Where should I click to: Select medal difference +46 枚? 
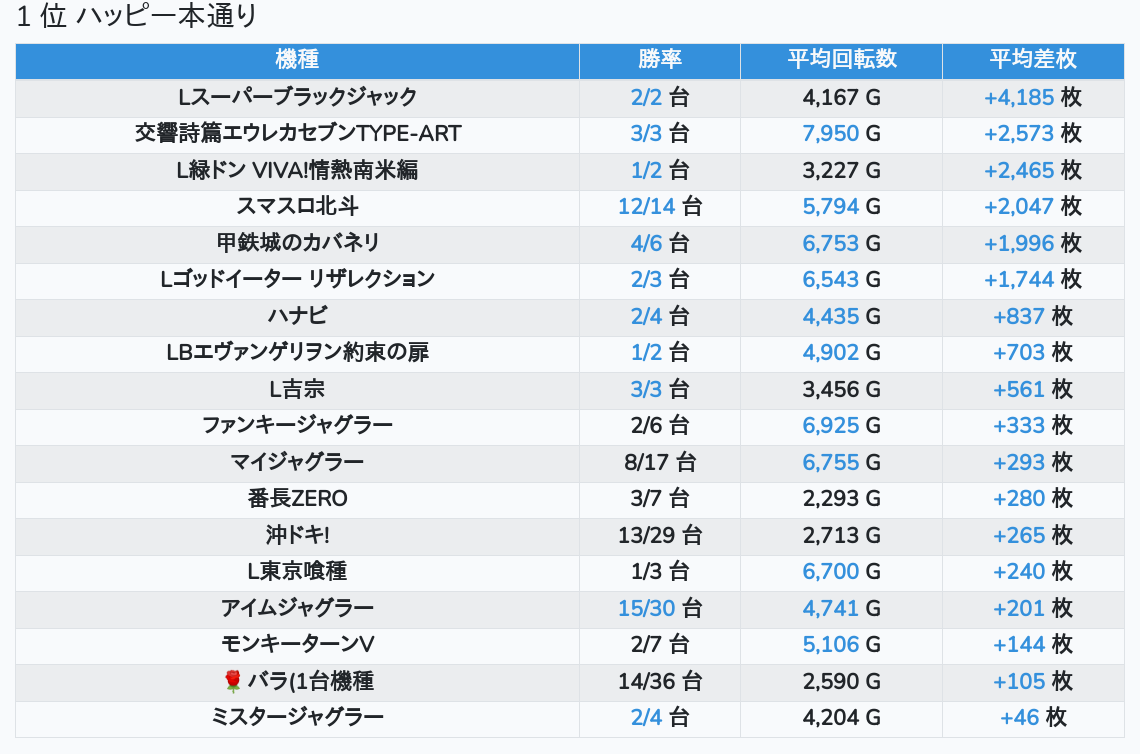tap(1033, 718)
